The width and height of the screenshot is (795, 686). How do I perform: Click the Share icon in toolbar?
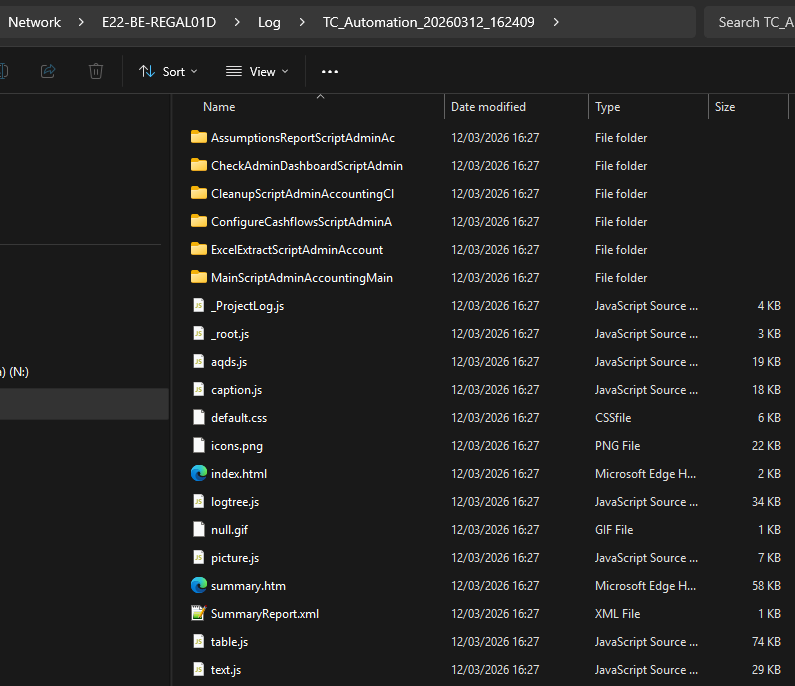(x=48, y=71)
